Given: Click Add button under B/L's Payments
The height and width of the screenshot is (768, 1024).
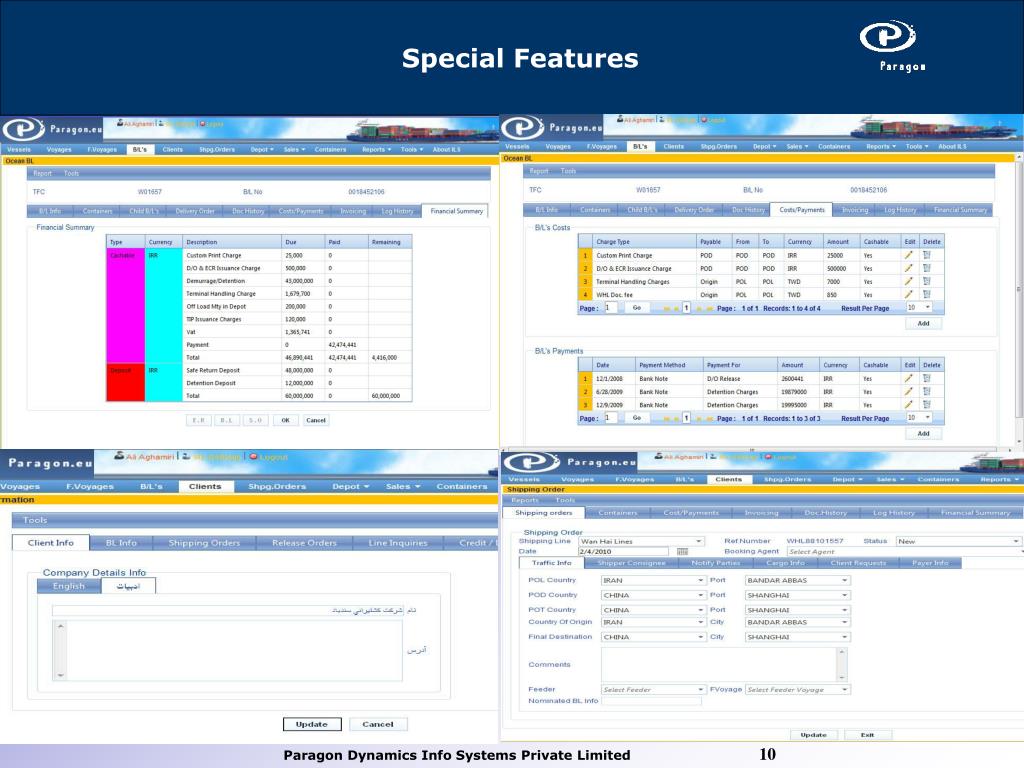Looking at the screenshot, I should (x=923, y=434).
